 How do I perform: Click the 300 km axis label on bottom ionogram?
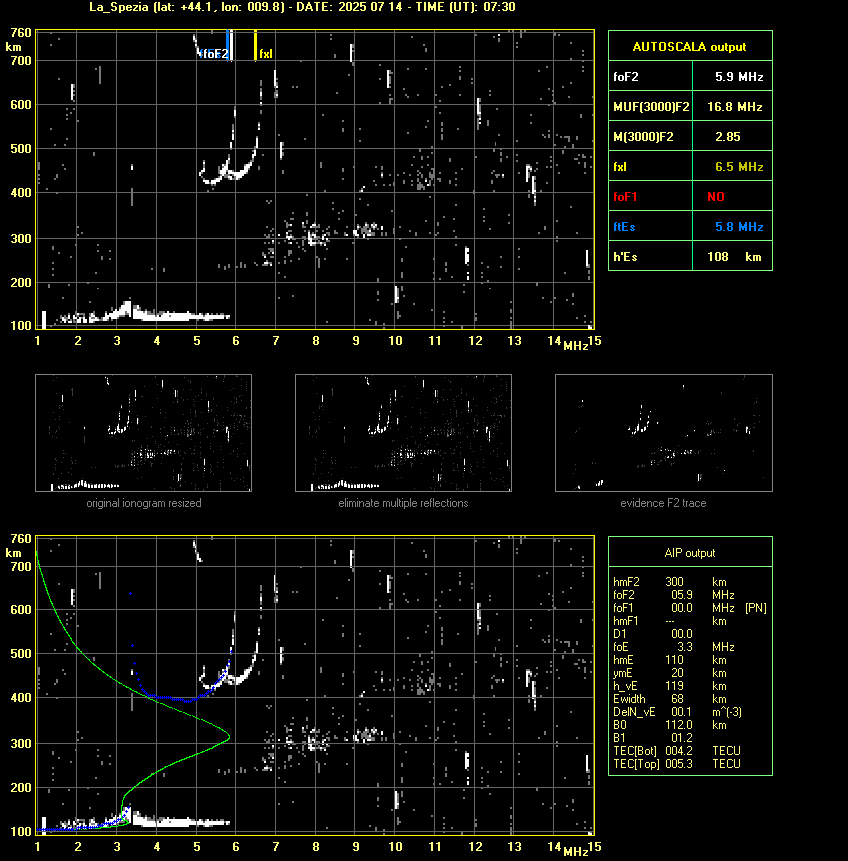[21, 743]
